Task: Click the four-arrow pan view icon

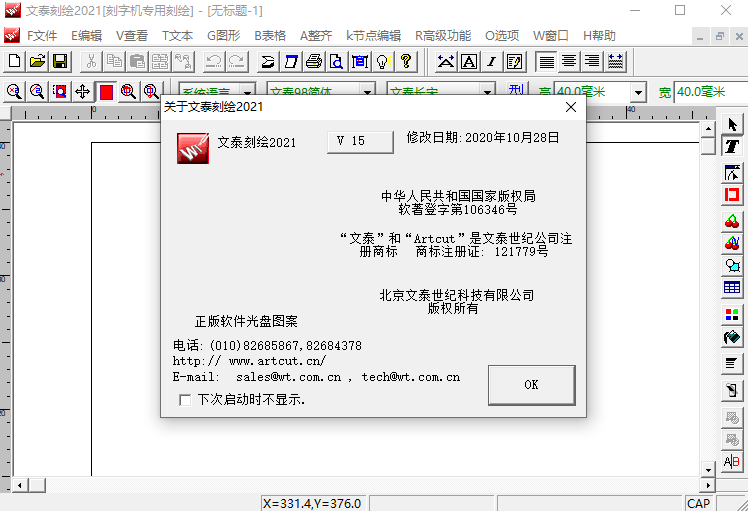Action: (83, 91)
